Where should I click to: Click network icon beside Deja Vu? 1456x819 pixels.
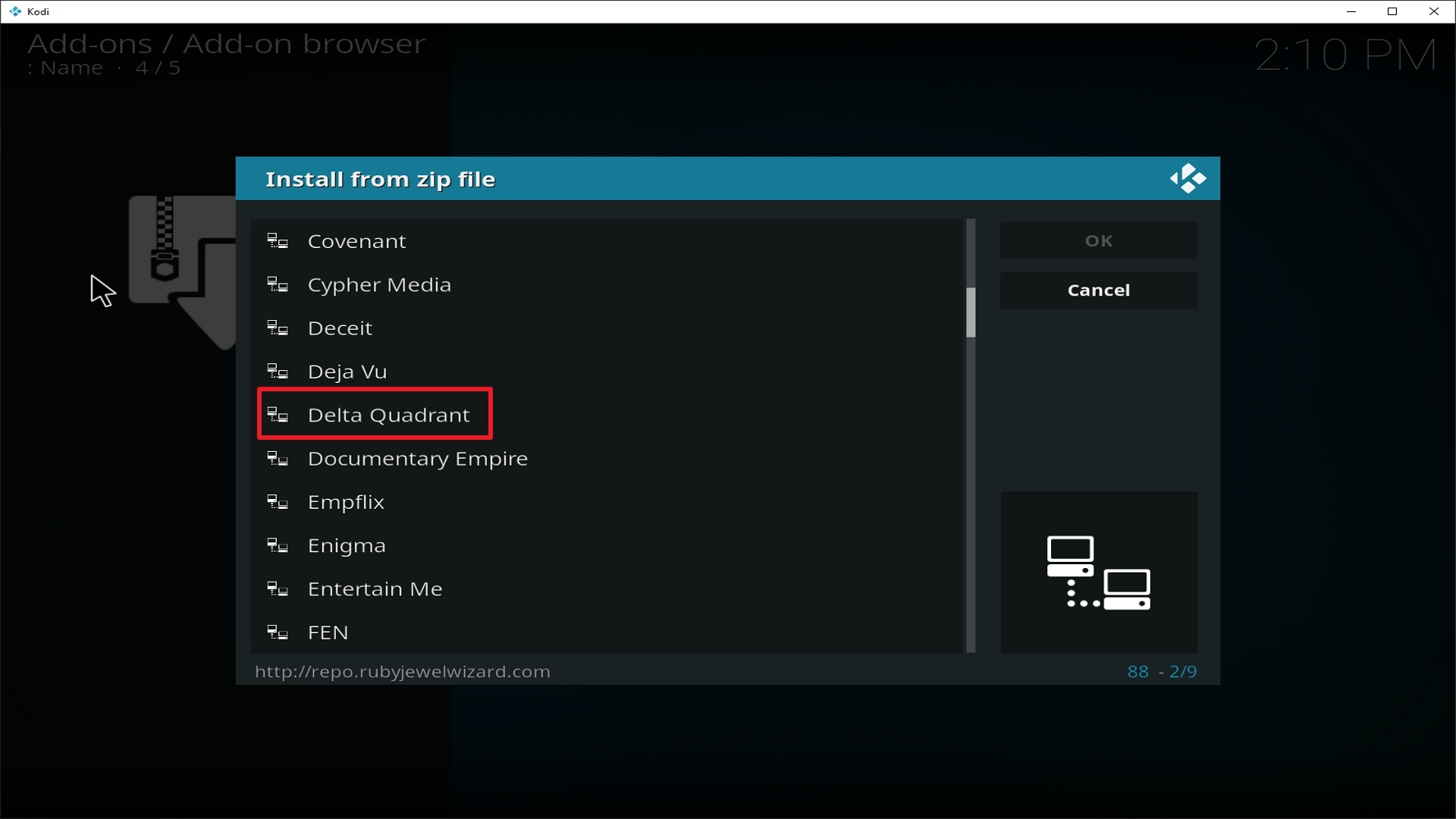(x=278, y=372)
